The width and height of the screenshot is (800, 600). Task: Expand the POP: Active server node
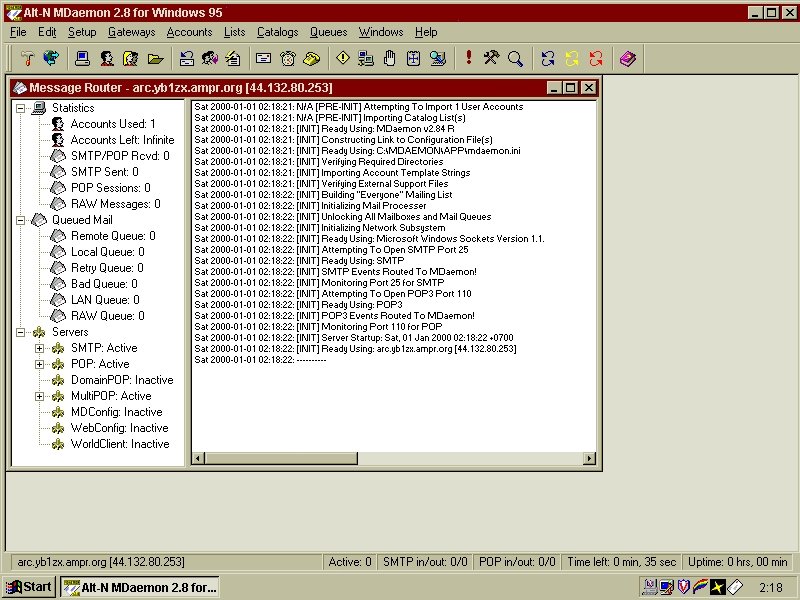pos(39,364)
